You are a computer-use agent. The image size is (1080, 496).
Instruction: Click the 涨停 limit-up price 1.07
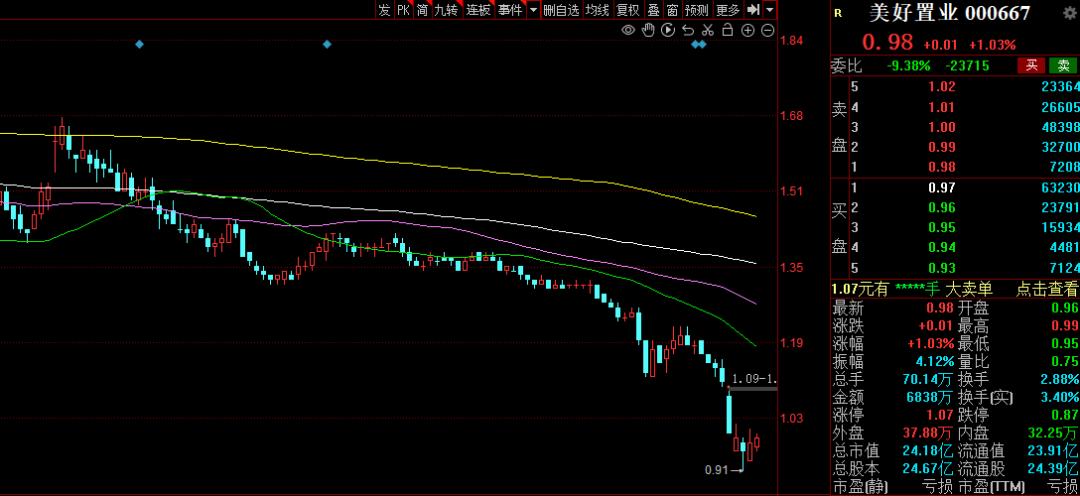coord(941,415)
